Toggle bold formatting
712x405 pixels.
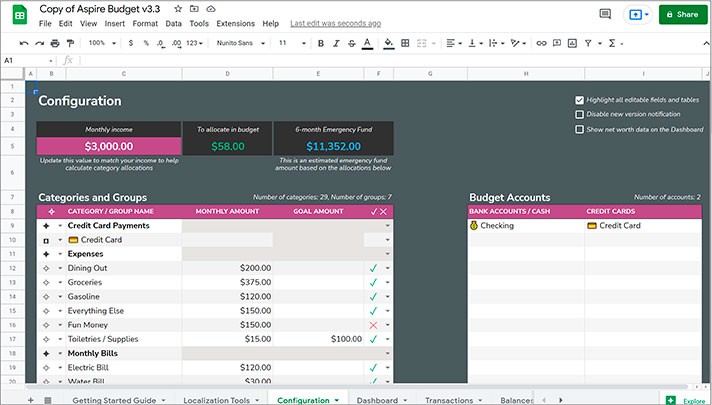pos(321,43)
